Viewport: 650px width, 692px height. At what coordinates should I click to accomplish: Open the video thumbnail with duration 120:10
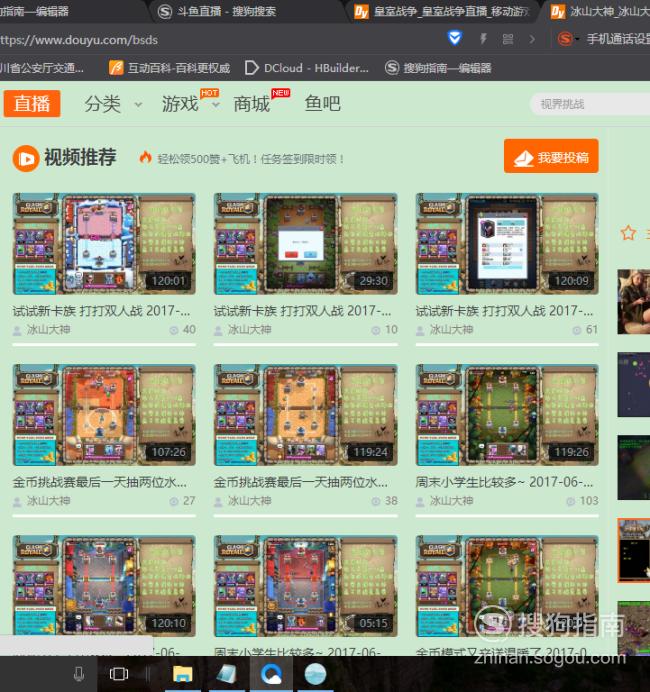tap(104, 586)
